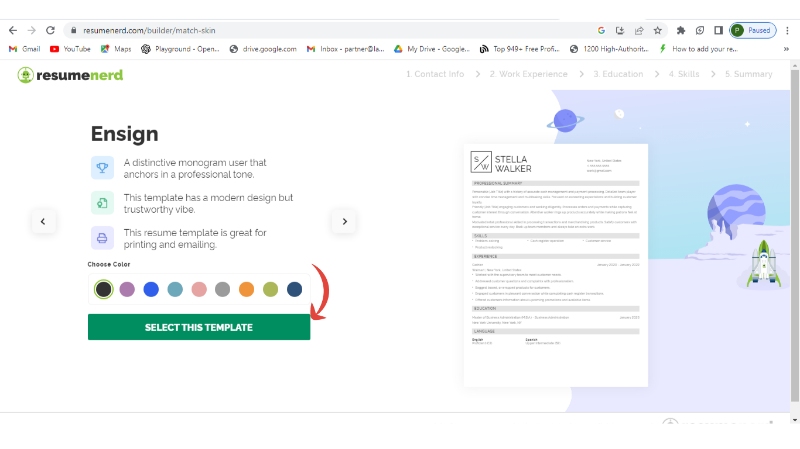Open the Paused profile menu

tap(752, 31)
